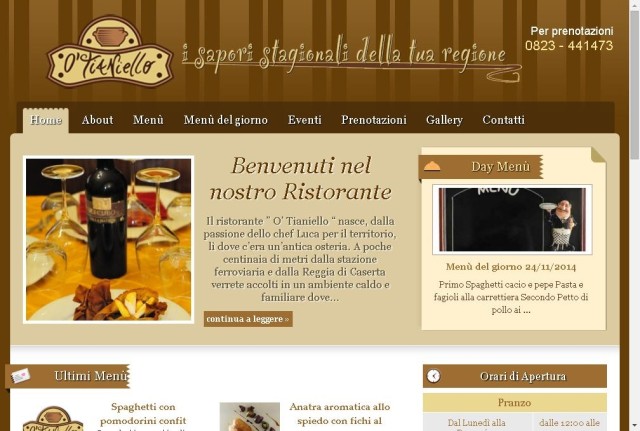Go to the Contatti page

click(x=504, y=120)
